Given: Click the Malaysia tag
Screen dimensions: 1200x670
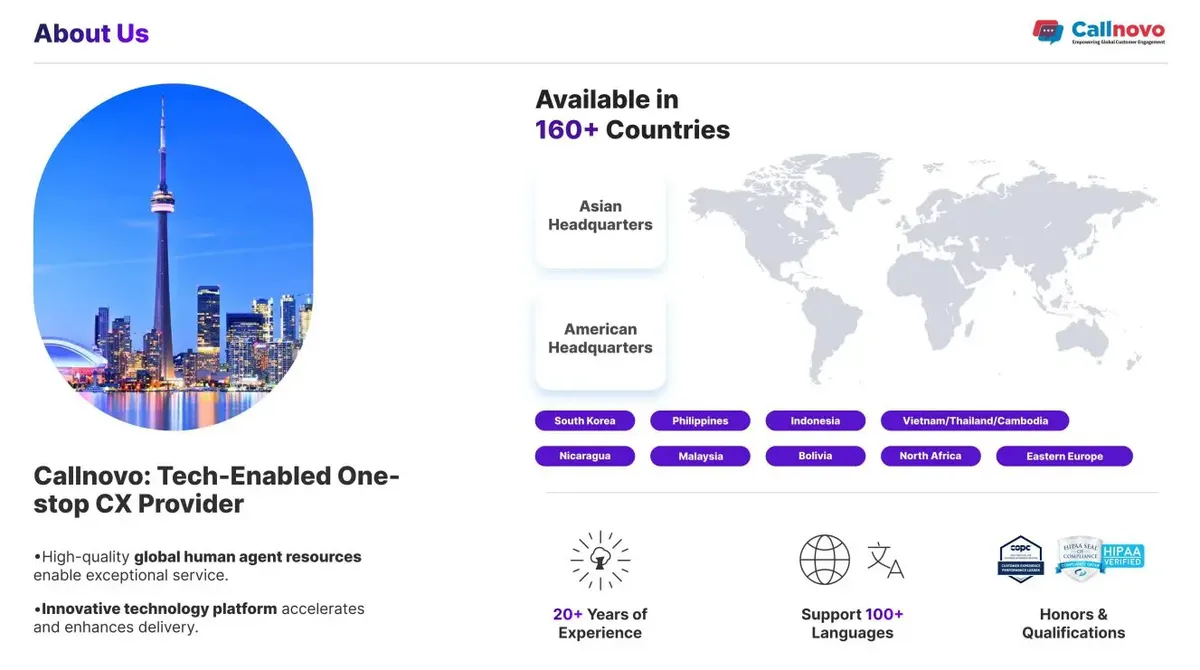Looking at the screenshot, I should pyautogui.click(x=700, y=456).
